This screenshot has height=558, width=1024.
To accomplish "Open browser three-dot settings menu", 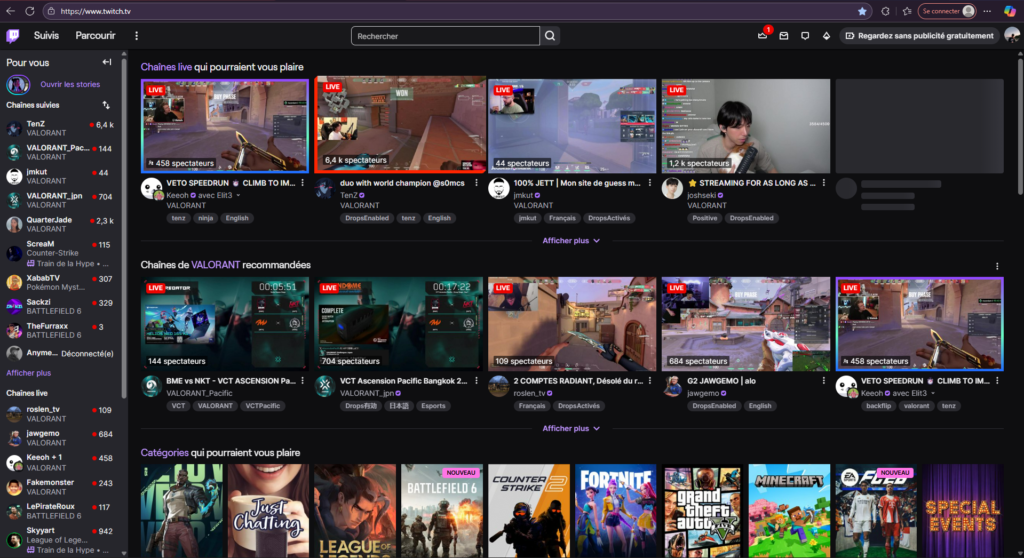I will click(987, 11).
